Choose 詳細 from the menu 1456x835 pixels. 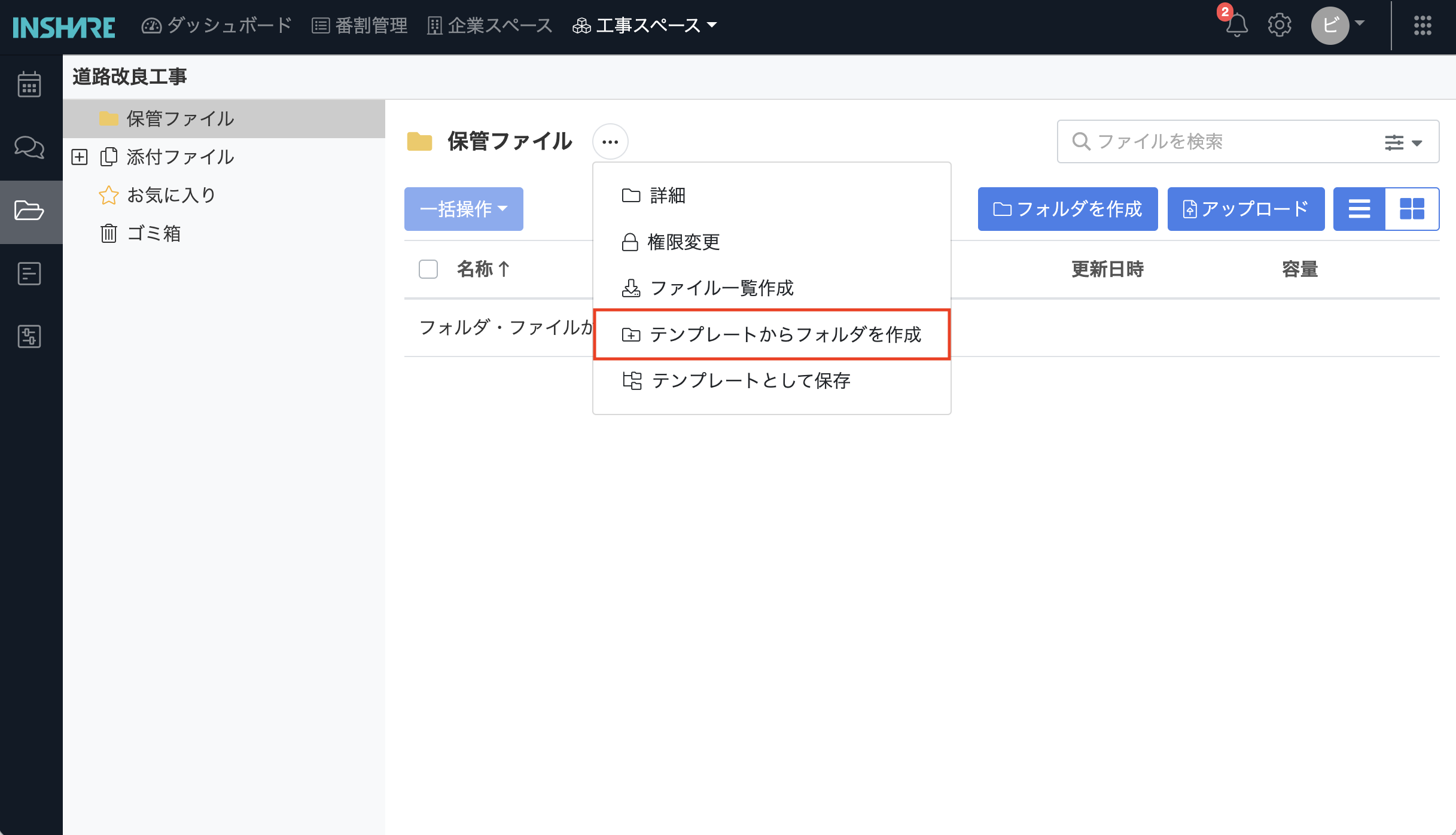772,196
